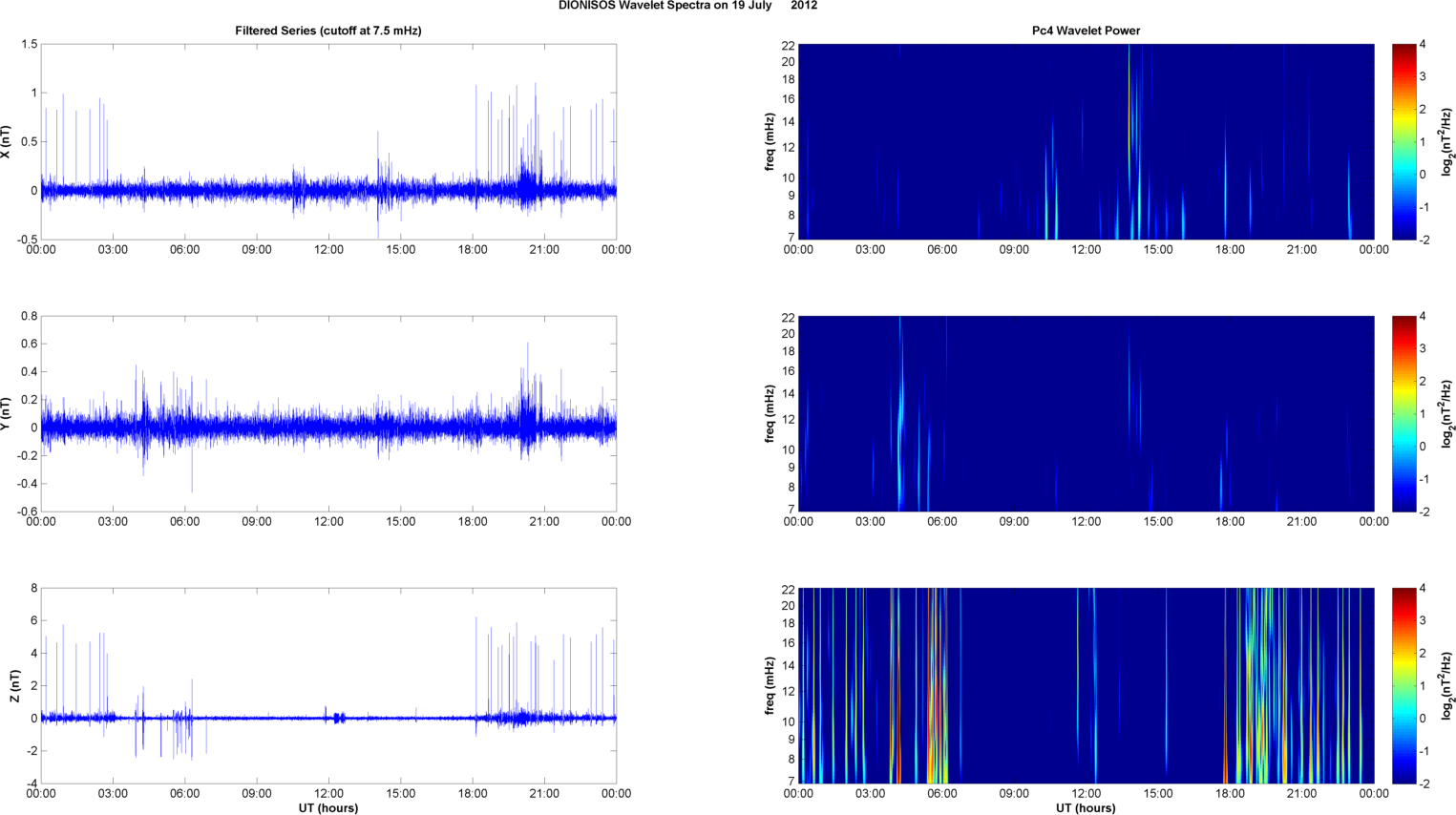This screenshot has width=1456, height=815.
Task: Click freq (mHz) label of the bottom spectrogram
Action: click(769, 685)
